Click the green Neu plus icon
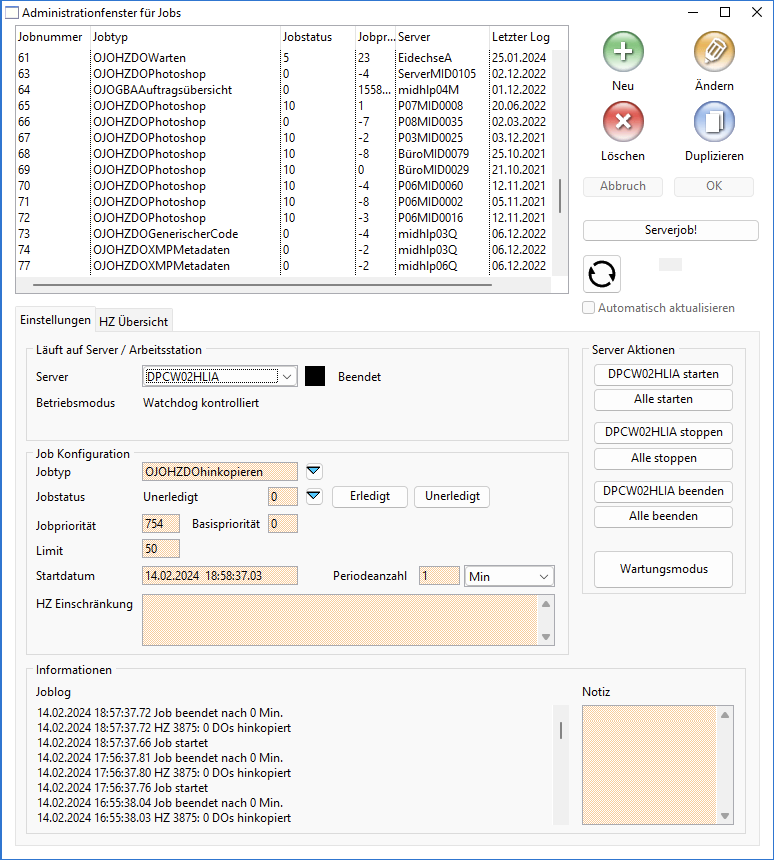 pos(623,51)
